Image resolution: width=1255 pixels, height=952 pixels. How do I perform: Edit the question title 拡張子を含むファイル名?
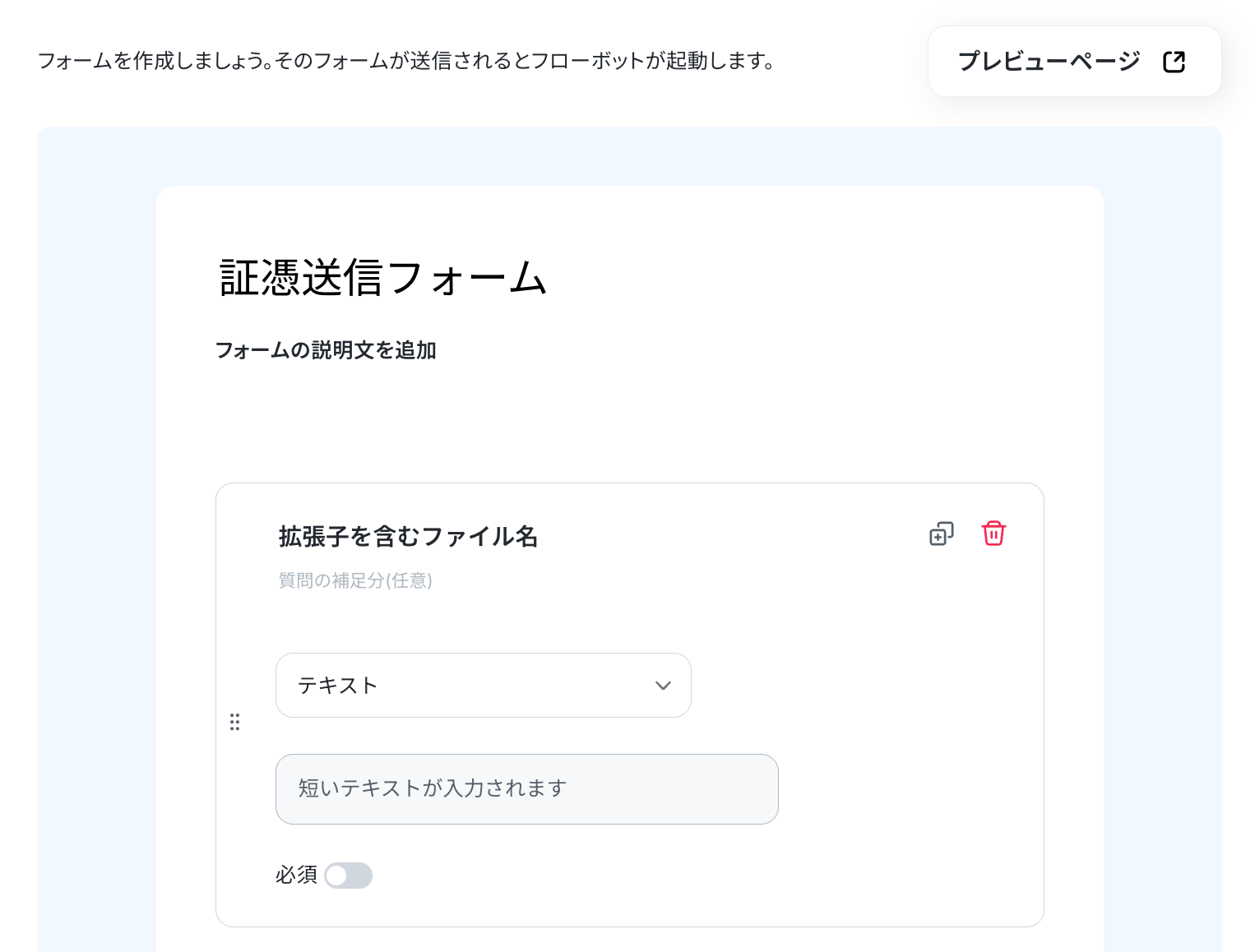click(409, 536)
